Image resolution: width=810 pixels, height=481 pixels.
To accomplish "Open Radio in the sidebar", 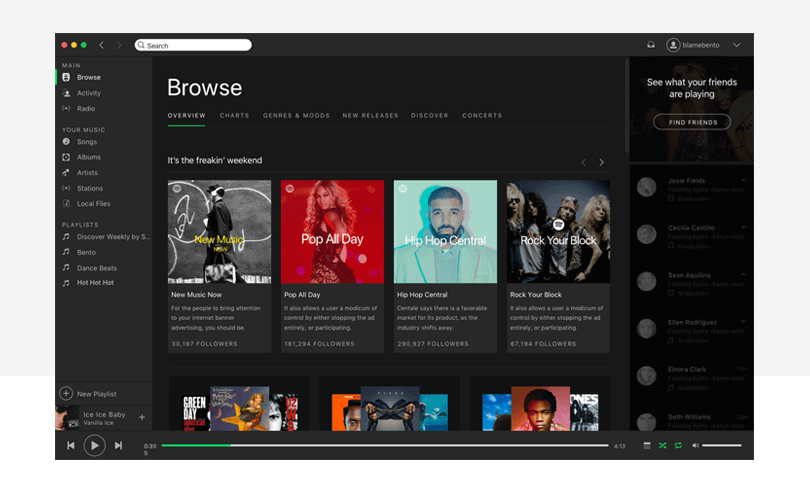I will point(86,108).
